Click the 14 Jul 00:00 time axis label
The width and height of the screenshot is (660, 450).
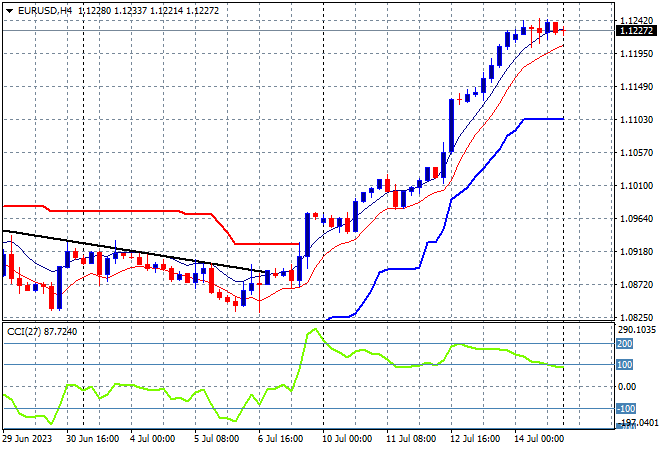539,439
